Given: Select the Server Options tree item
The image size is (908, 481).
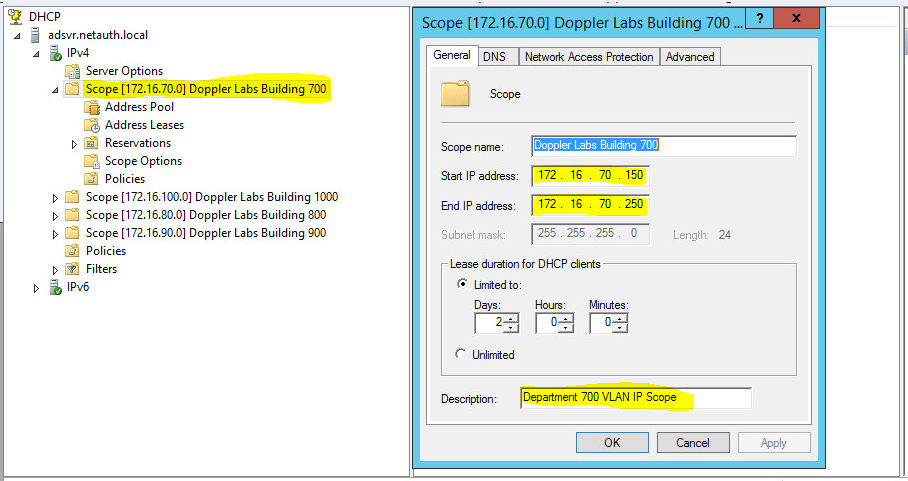Looking at the screenshot, I should point(124,71).
